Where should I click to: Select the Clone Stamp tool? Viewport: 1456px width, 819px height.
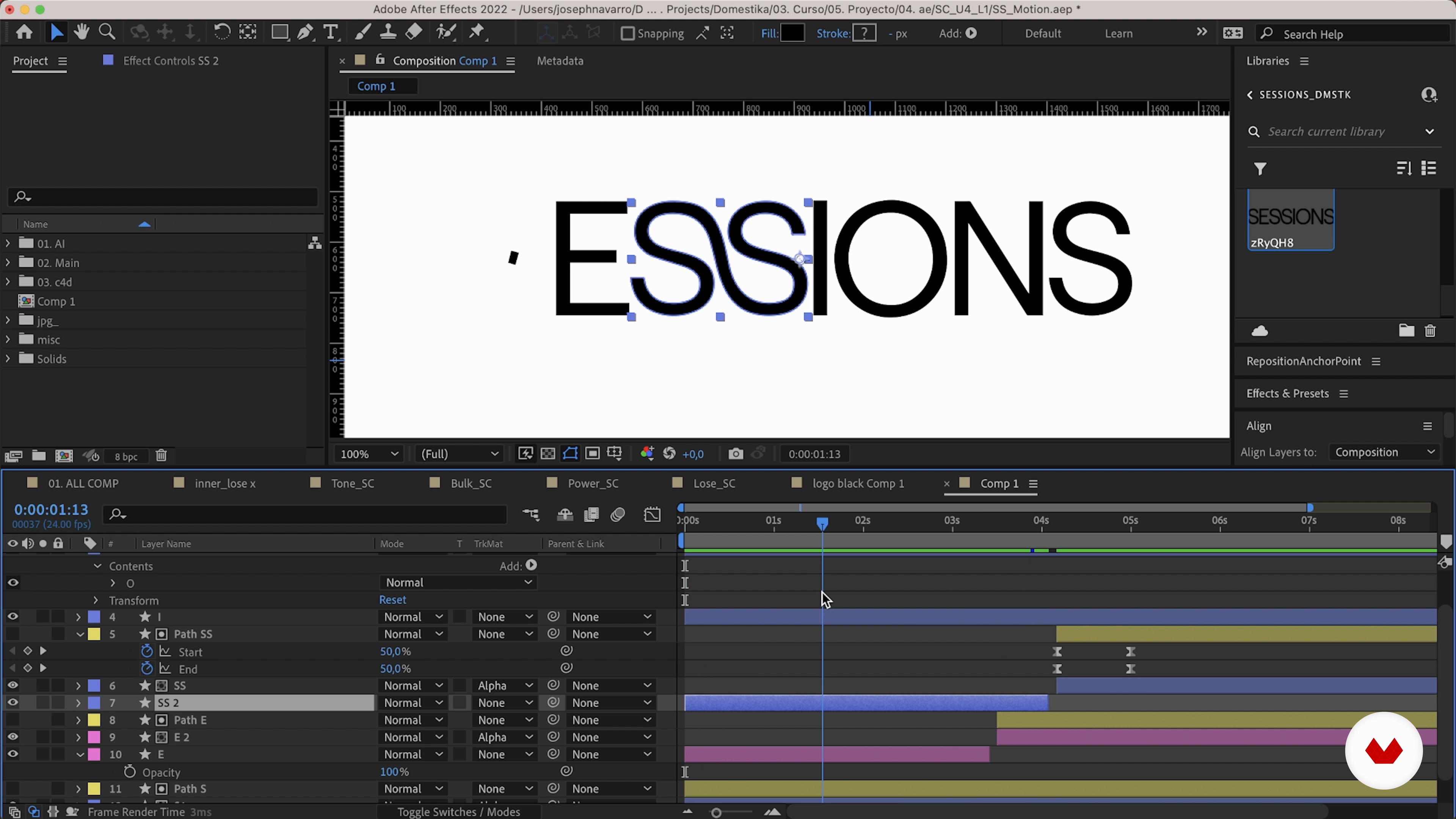[x=388, y=32]
